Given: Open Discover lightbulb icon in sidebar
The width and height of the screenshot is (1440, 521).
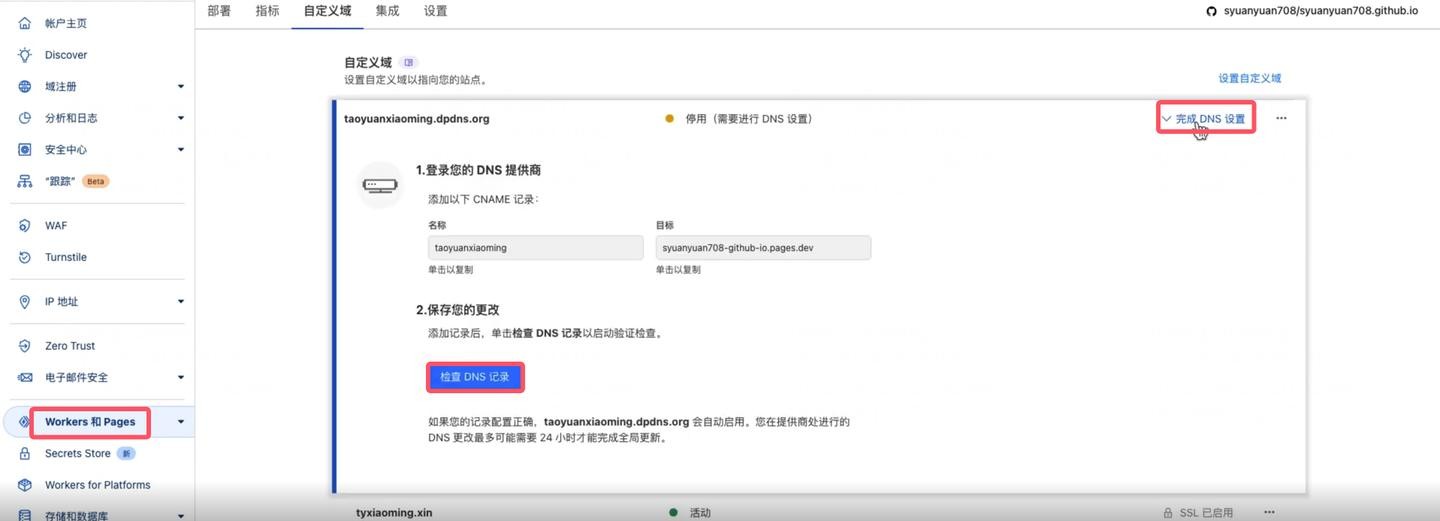Looking at the screenshot, I should pos(25,55).
